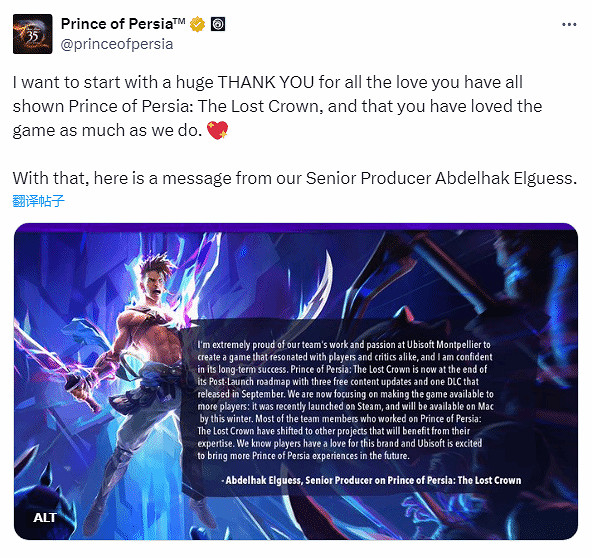Click the gold verified badge
The height and width of the screenshot is (558, 592).
pyautogui.click(x=197, y=24)
